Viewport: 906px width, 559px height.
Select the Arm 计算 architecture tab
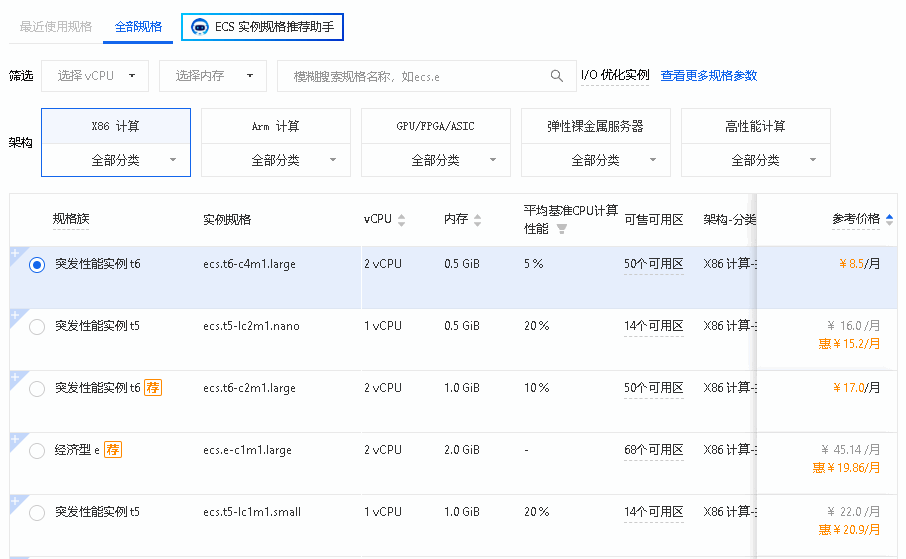[276, 126]
